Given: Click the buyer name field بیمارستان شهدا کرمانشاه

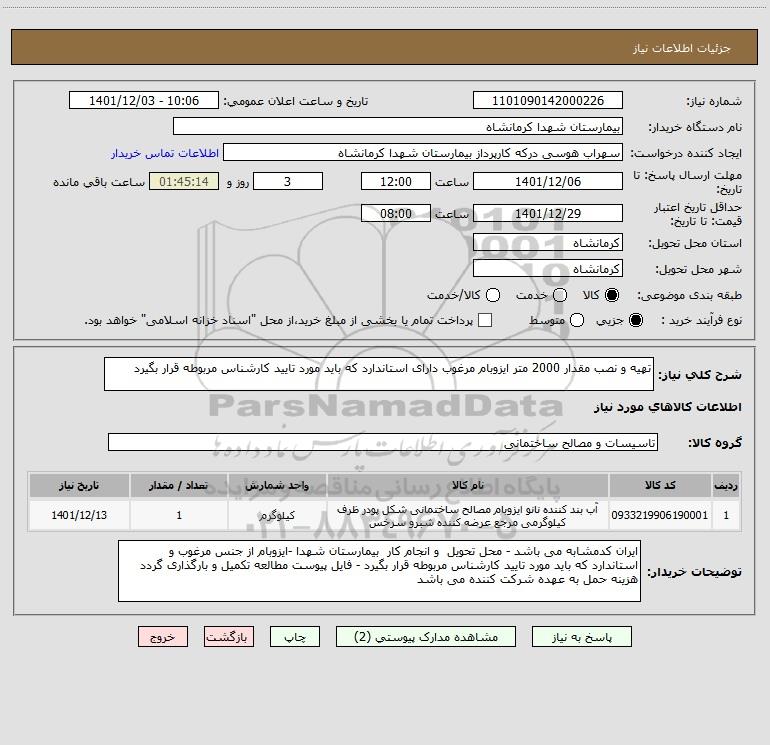Looking at the screenshot, I should 398,126.
